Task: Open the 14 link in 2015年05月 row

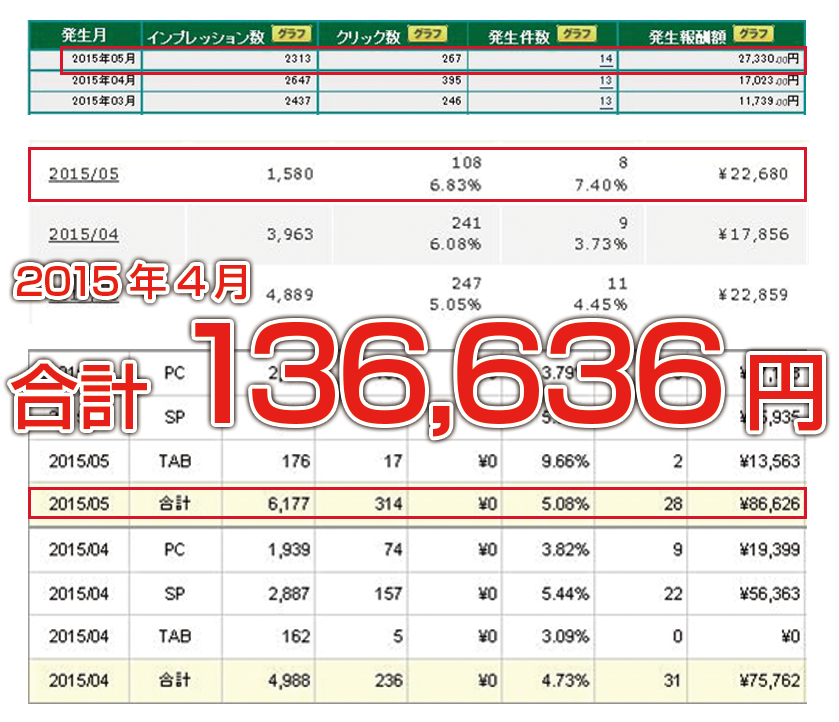Action: [x=605, y=60]
